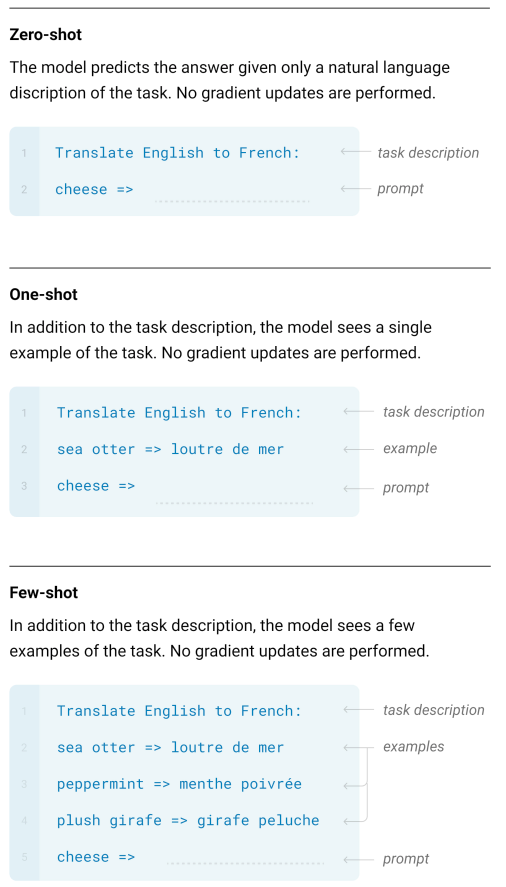Click the 'examples' label in few-shot section
Image resolution: width=506 pixels, height=887 pixels.
point(414,747)
